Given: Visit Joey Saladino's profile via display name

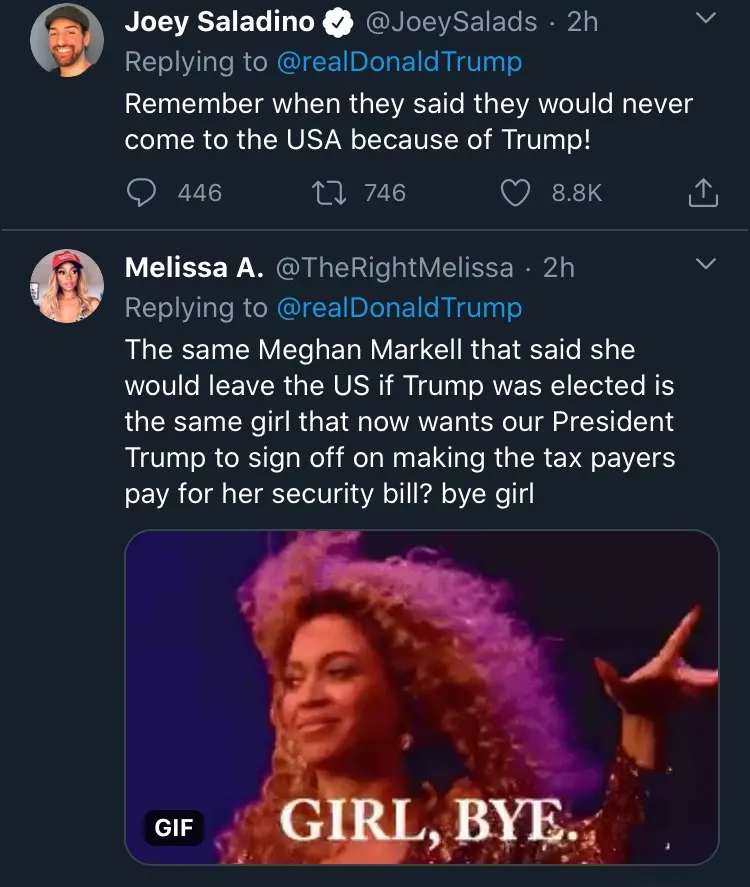Looking at the screenshot, I should coord(220,22).
